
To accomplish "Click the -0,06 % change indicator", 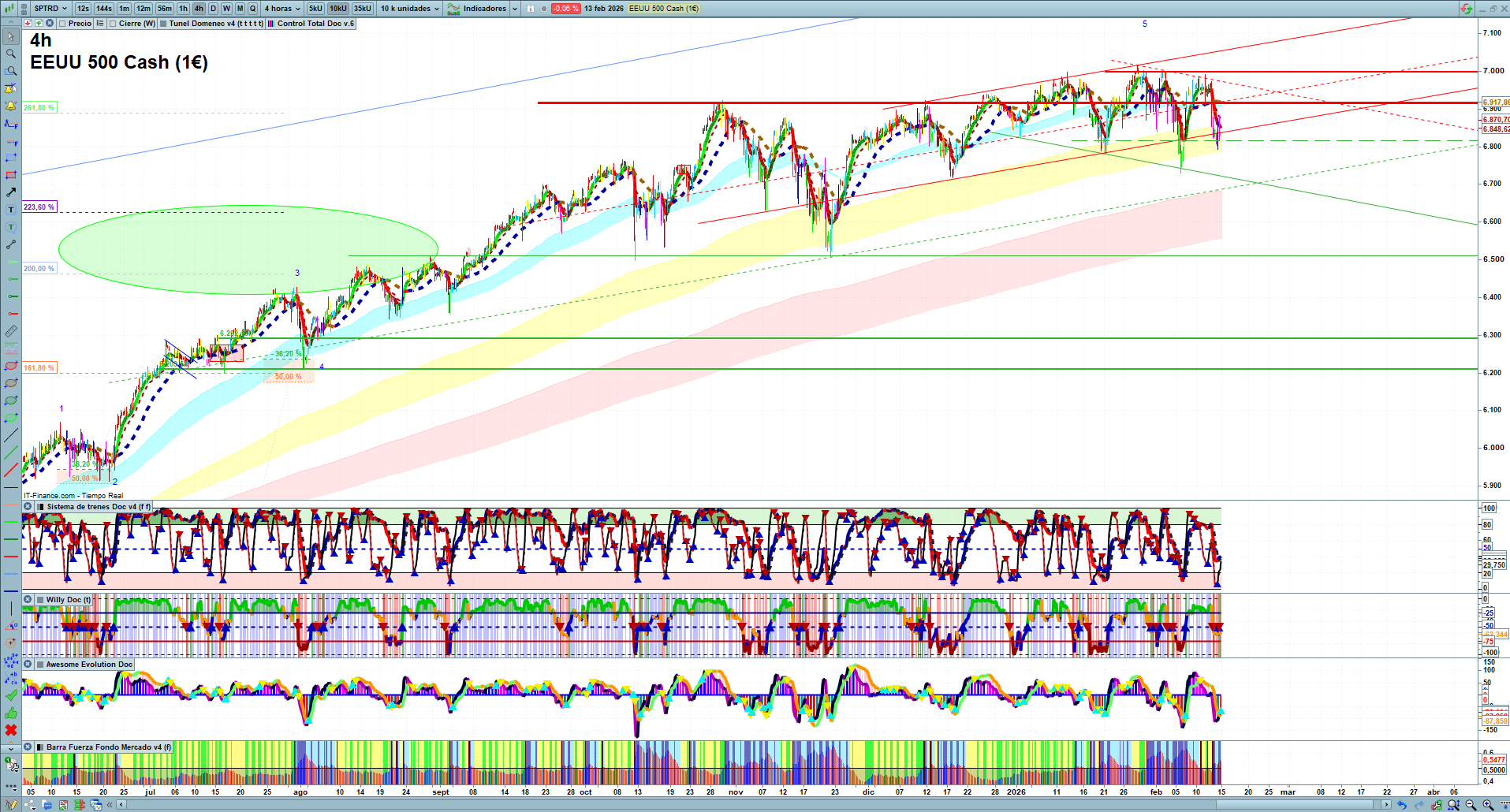I will [565, 9].
